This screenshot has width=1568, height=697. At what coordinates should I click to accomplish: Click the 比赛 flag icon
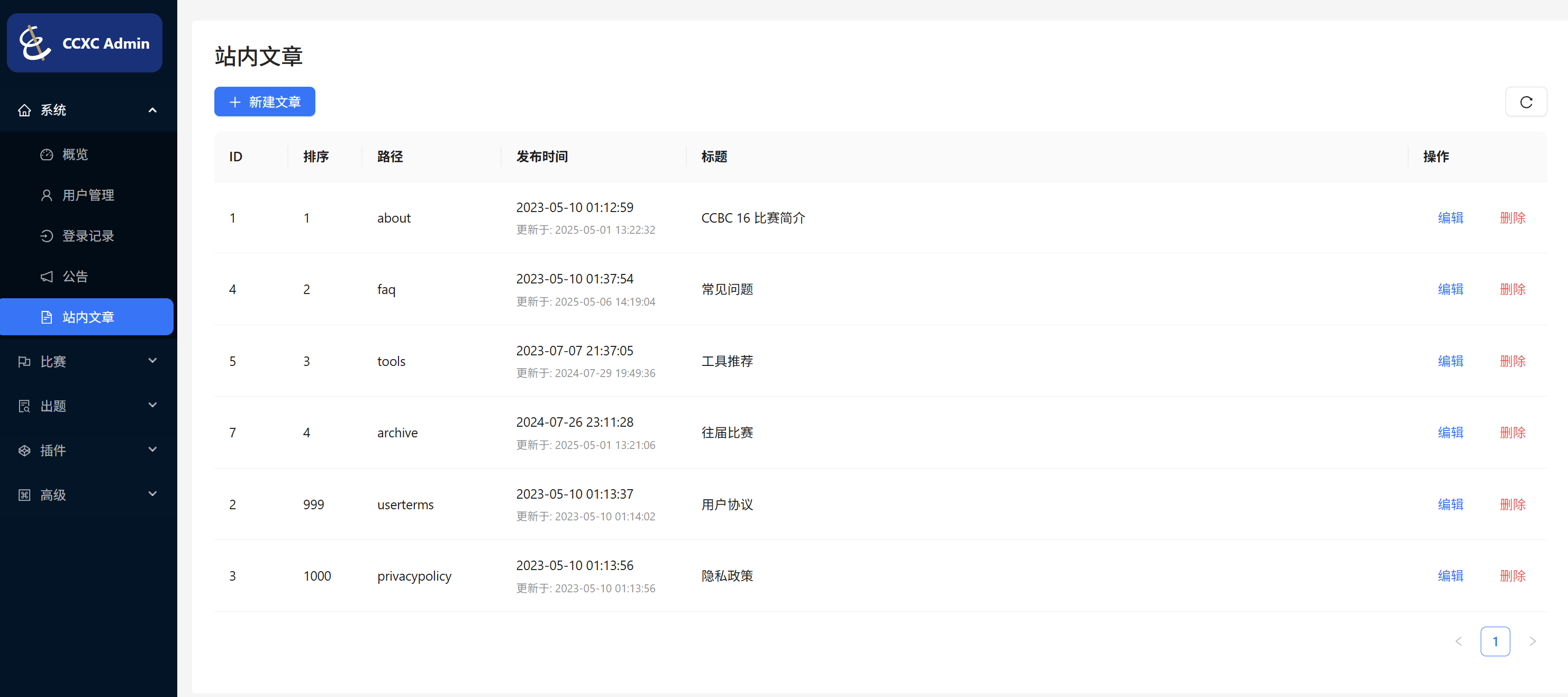pyautogui.click(x=24, y=362)
